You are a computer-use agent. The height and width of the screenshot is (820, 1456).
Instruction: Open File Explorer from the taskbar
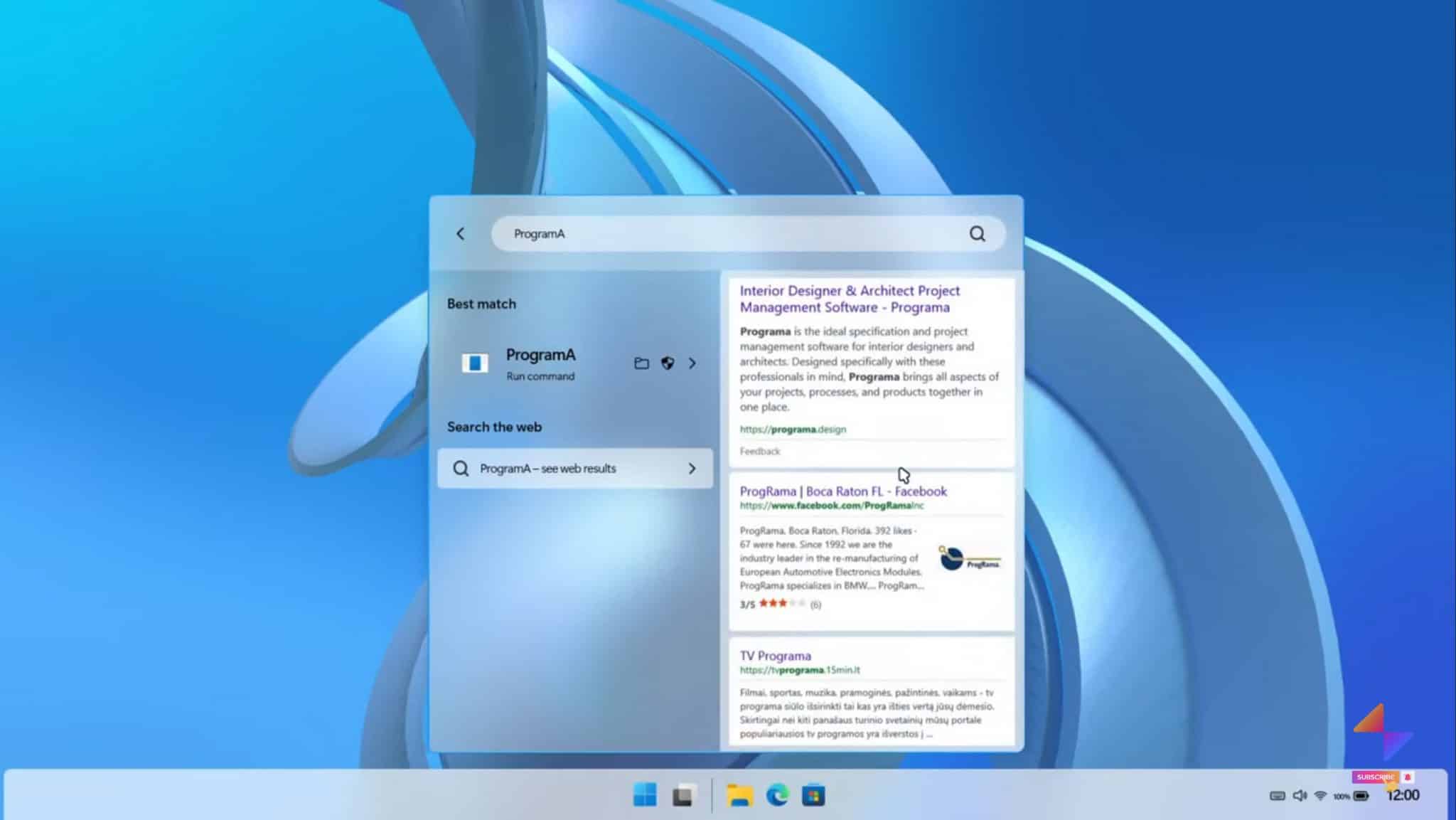point(739,794)
